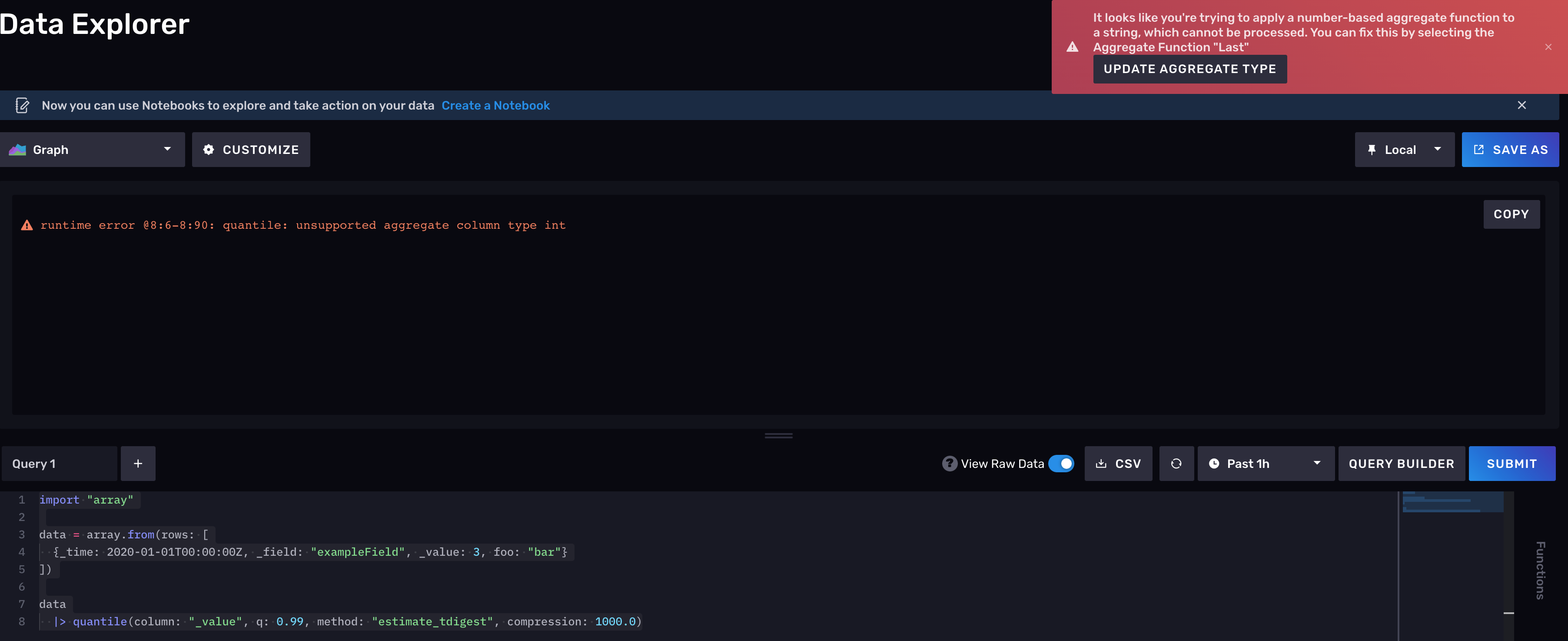The image size is (1568, 641).
Task: Click the refresh query icon button
Action: pos(1176,464)
